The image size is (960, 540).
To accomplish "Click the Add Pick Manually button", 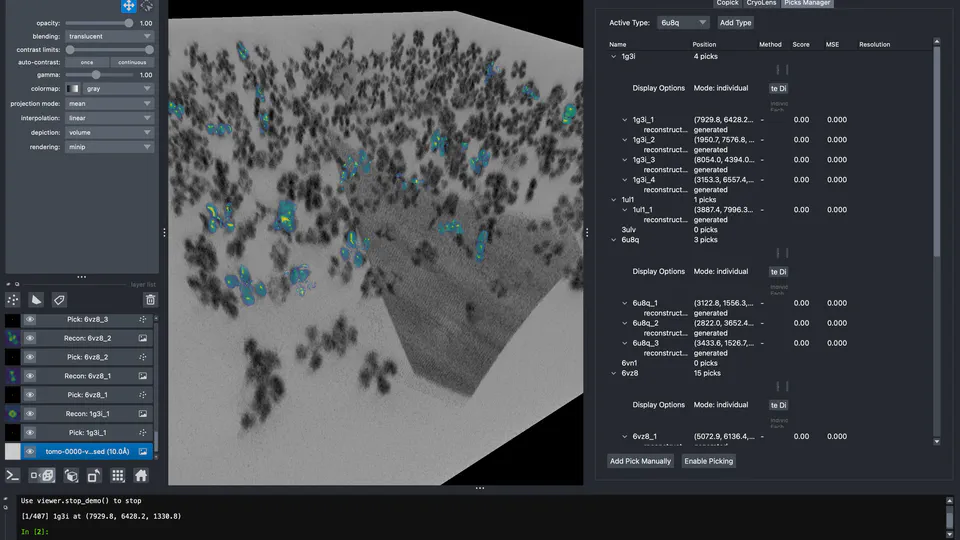I will (x=640, y=461).
